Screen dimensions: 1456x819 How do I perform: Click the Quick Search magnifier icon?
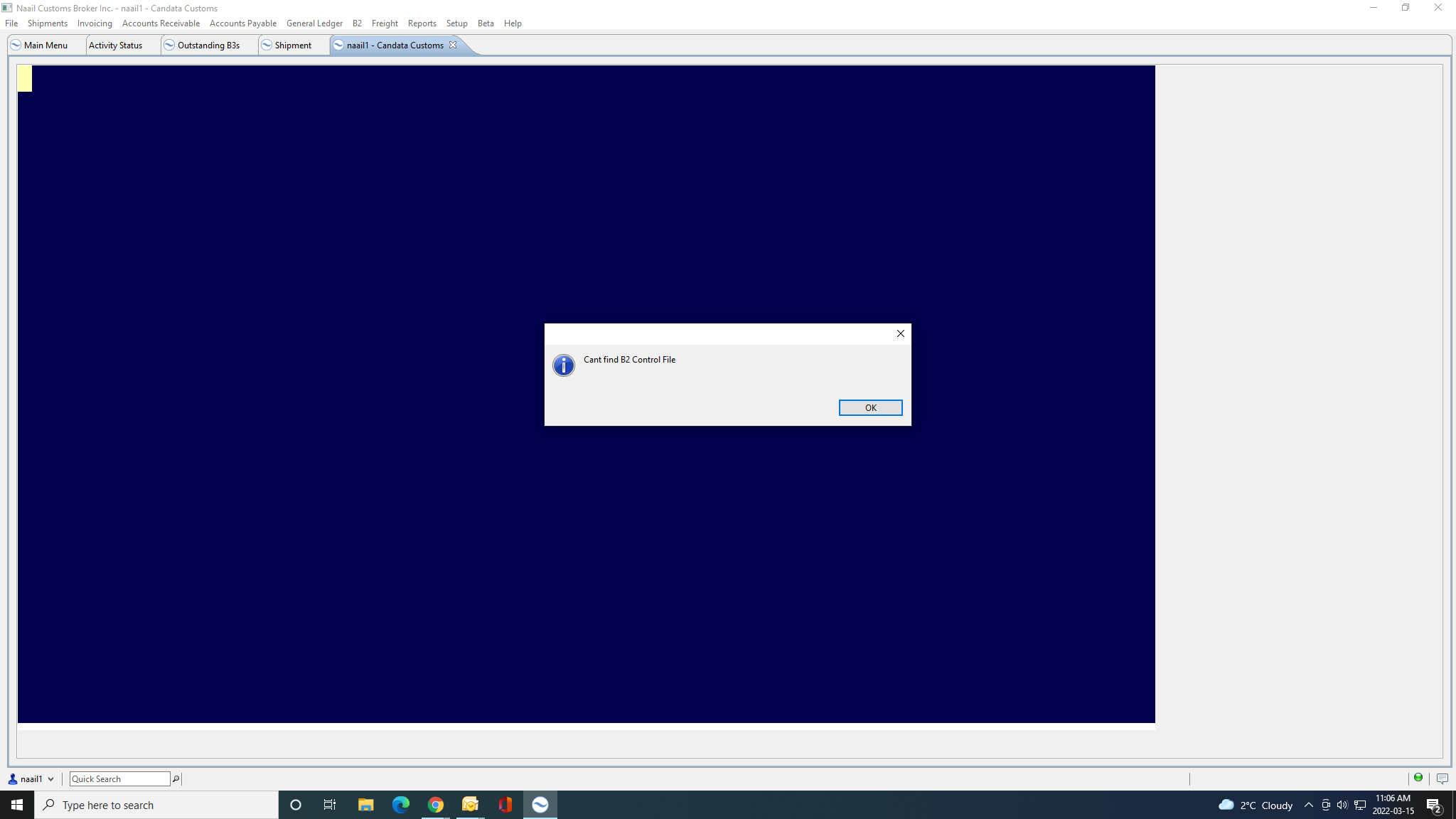click(x=176, y=779)
